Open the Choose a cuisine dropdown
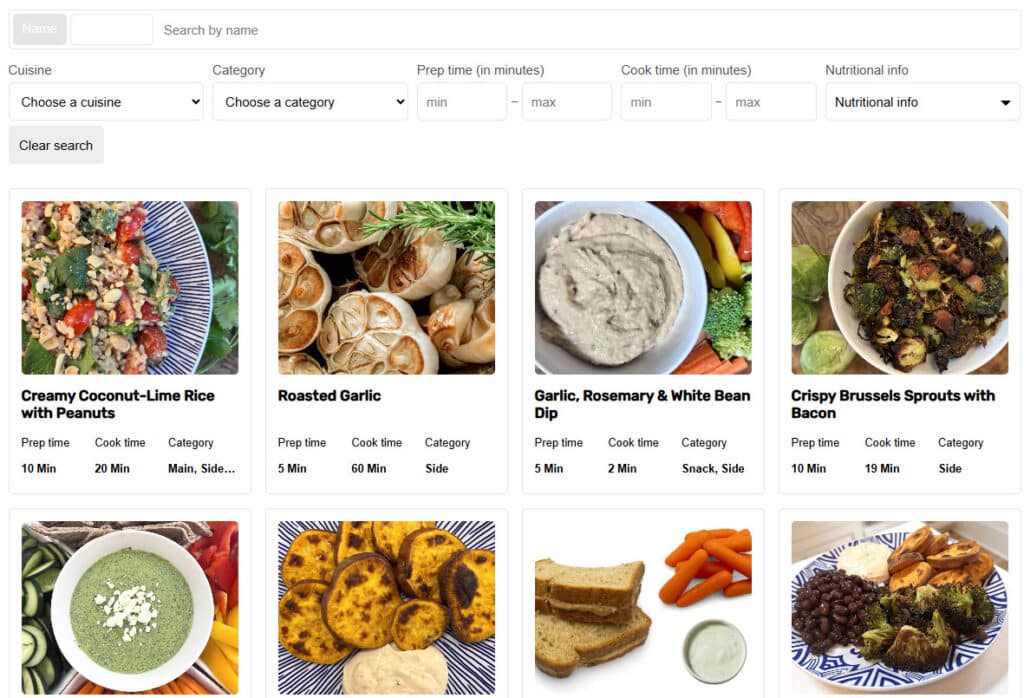 [x=105, y=101]
